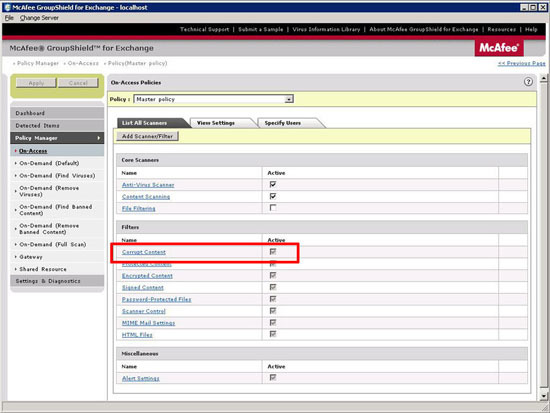Image resolution: width=550 pixels, height=413 pixels.
Task: Select On-Demand (Find Banned Content)
Action: coord(56,210)
